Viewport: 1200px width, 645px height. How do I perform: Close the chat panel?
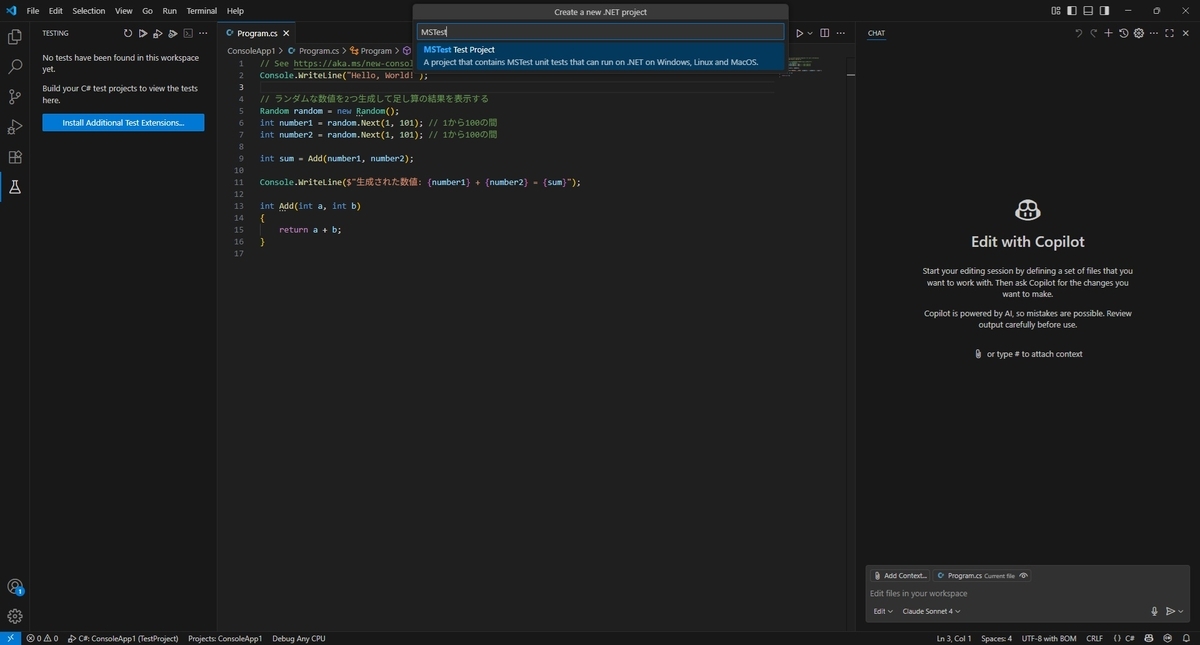click(x=1185, y=33)
